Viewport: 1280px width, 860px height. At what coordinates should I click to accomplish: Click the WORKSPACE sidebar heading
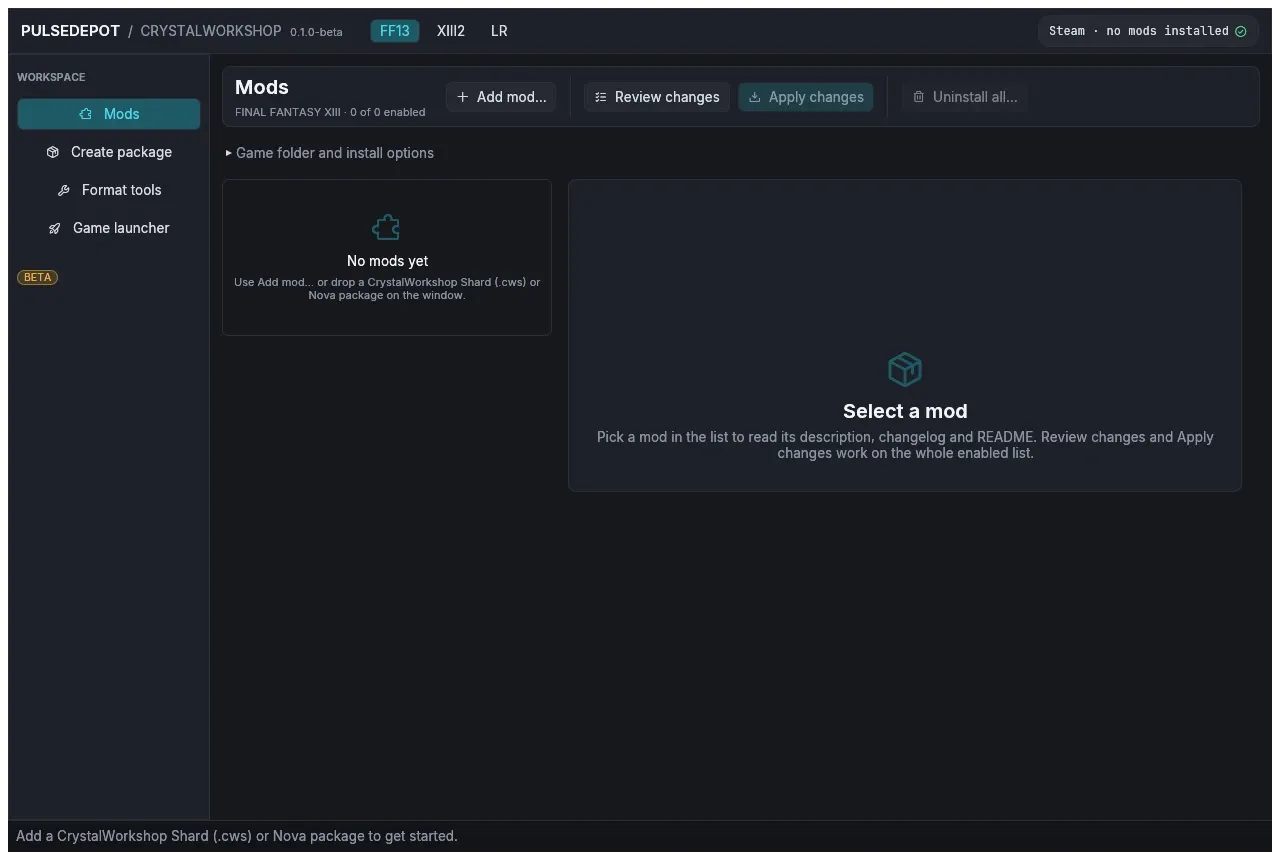[x=51, y=77]
